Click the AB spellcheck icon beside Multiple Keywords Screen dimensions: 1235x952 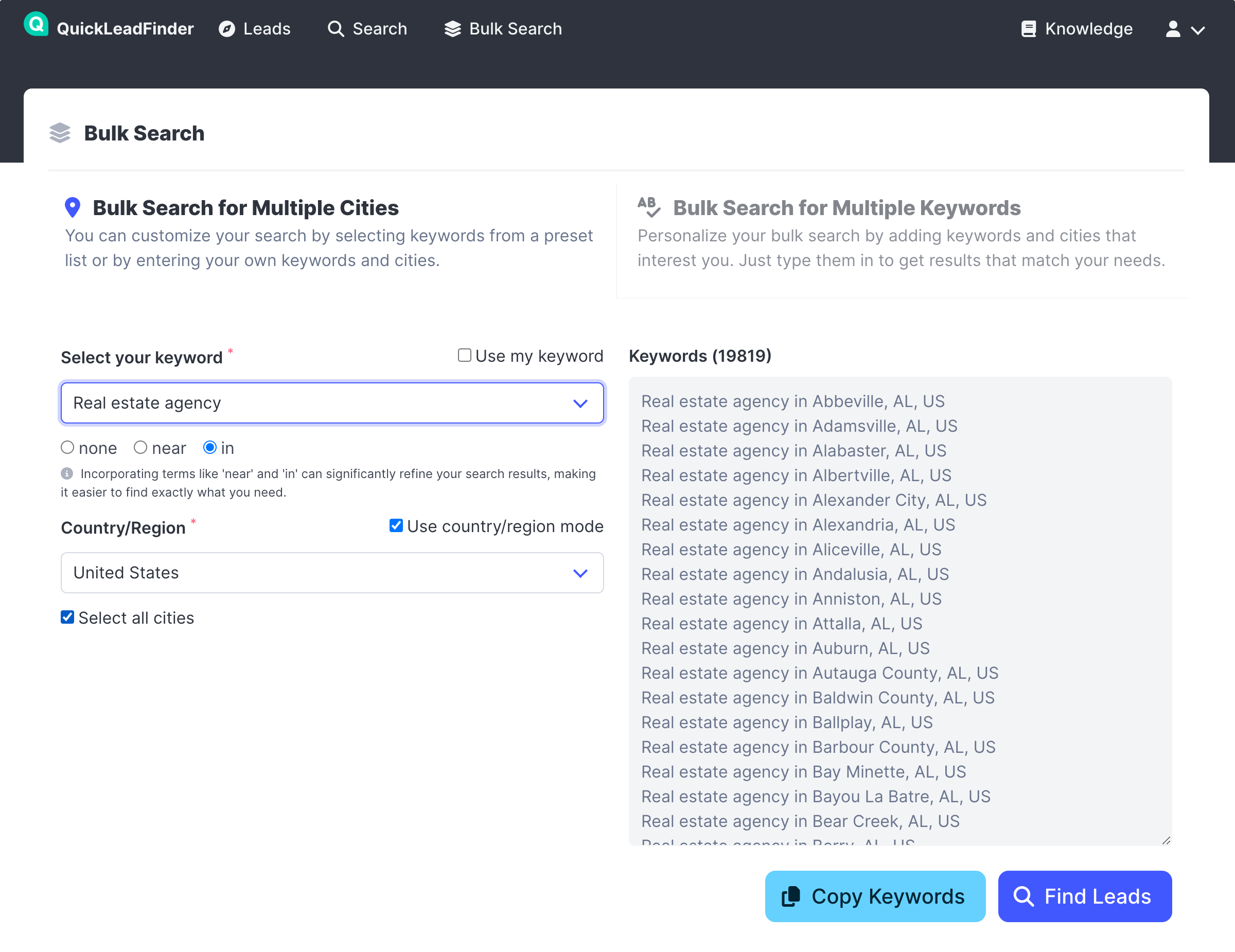(648, 207)
